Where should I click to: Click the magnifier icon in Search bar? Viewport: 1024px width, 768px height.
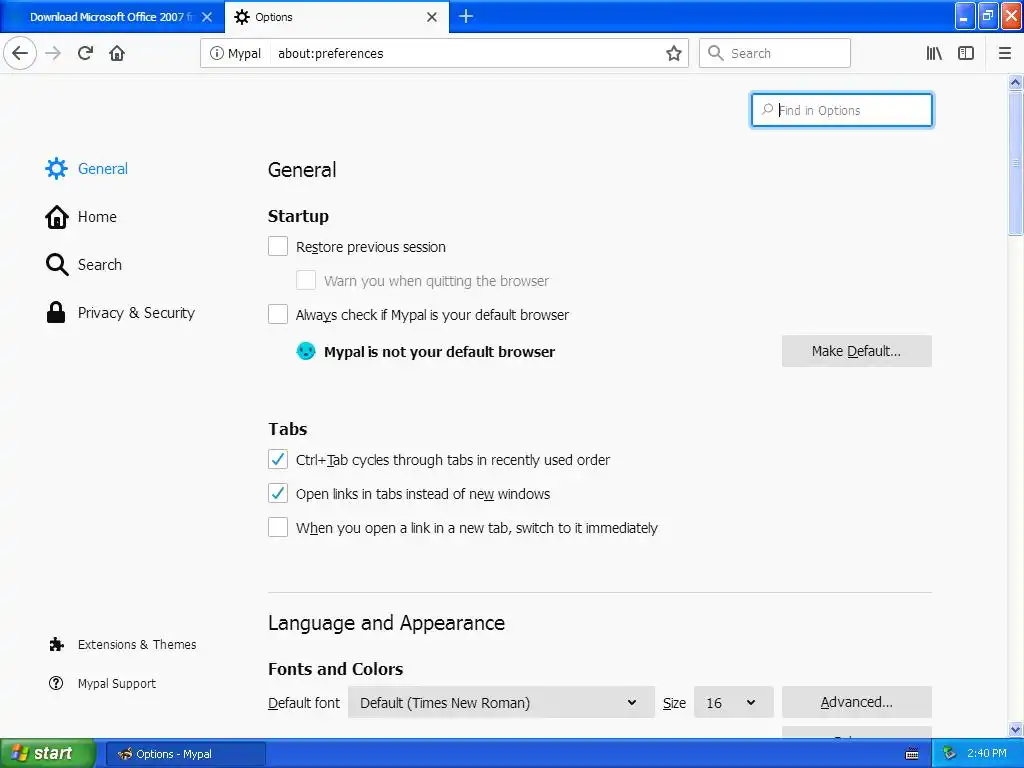point(716,53)
